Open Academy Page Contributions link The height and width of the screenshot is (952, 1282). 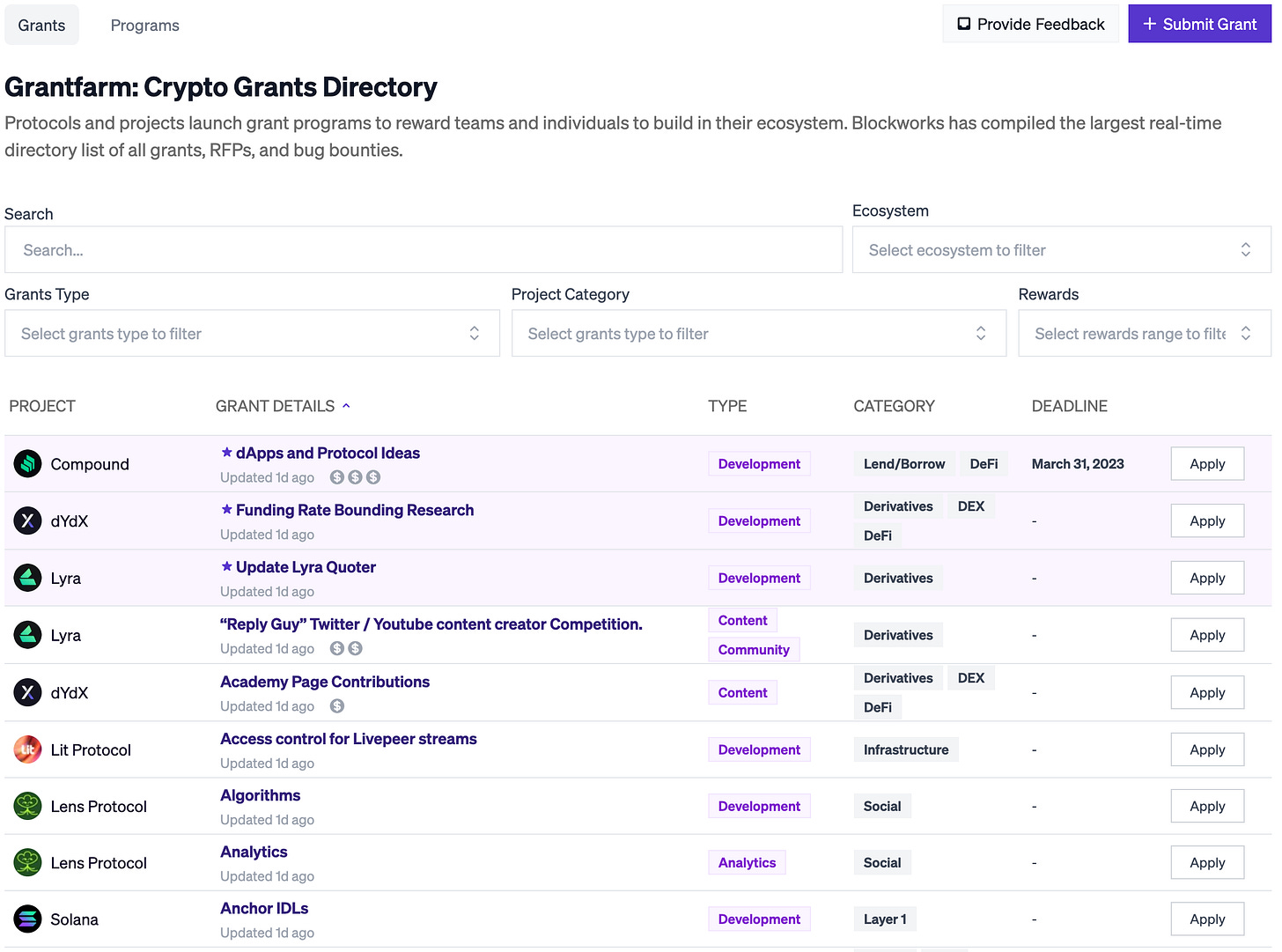tap(325, 682)
